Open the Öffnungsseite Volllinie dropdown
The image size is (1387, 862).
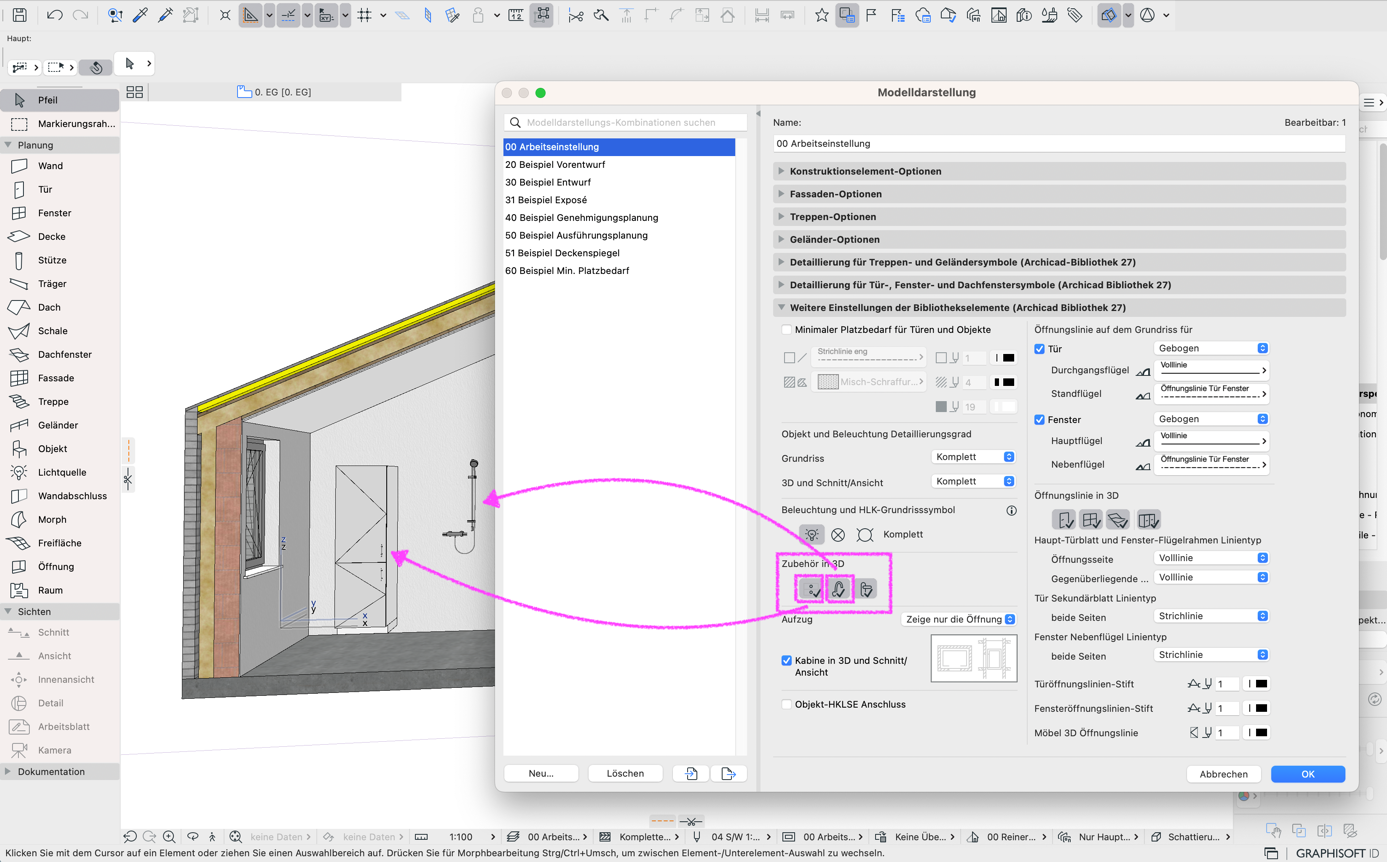point(1212,558)
